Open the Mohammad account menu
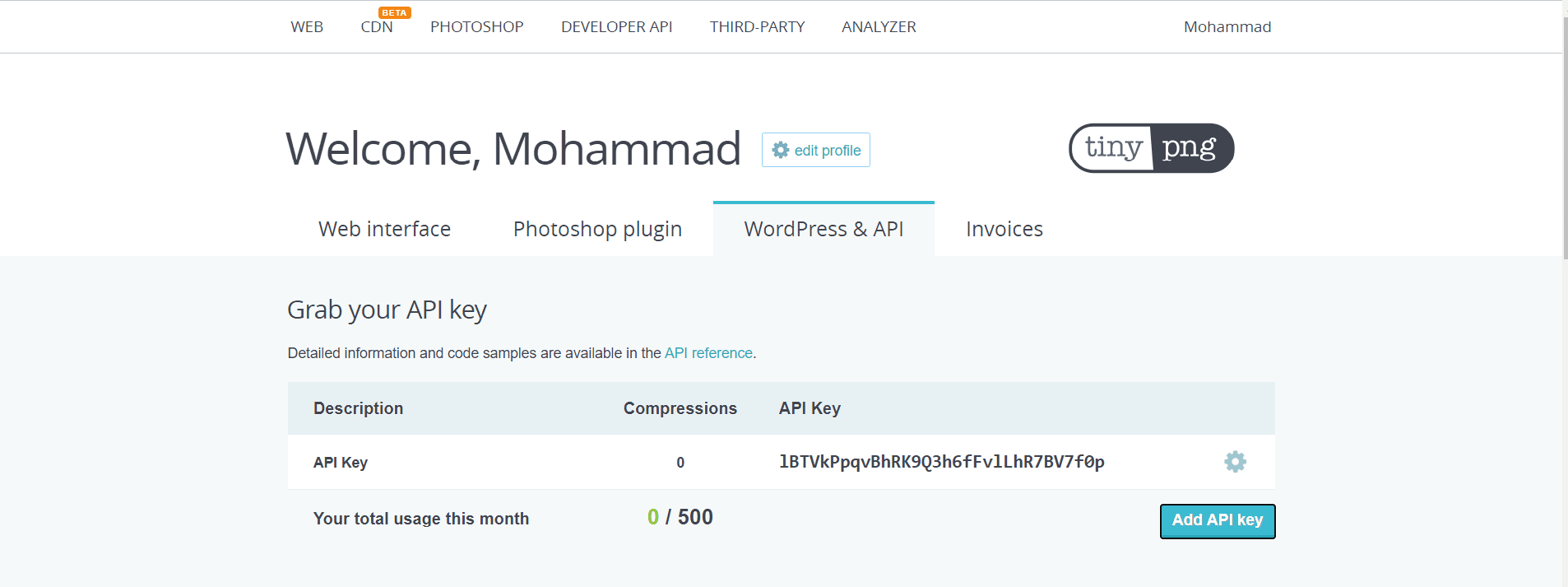Image resolution: width=1568 pixels, height=587 pixels. [x=1227, y=27]
